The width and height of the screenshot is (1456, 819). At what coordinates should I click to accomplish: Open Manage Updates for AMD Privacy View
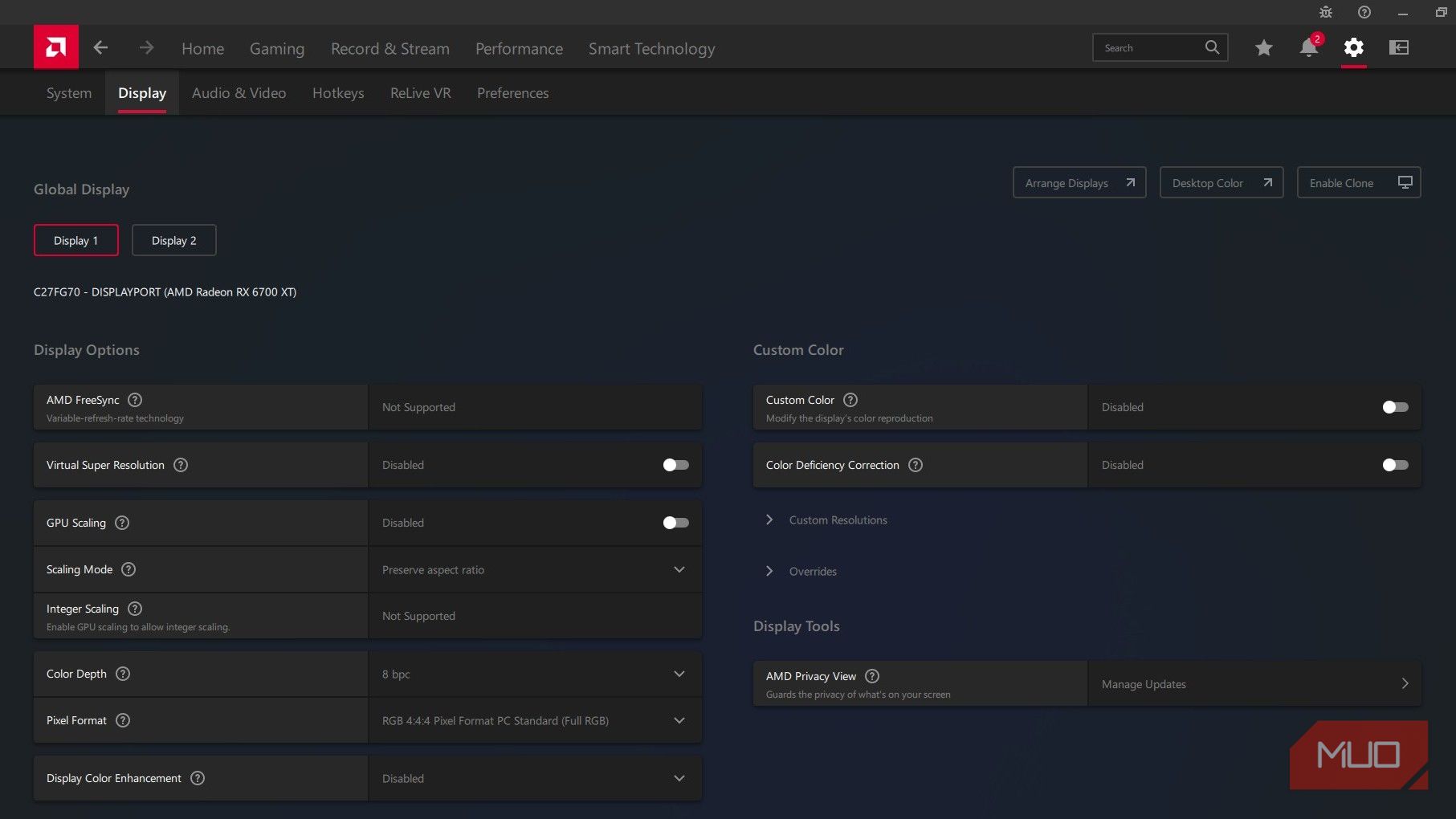pyautogui.click(x=1255, y=683)
